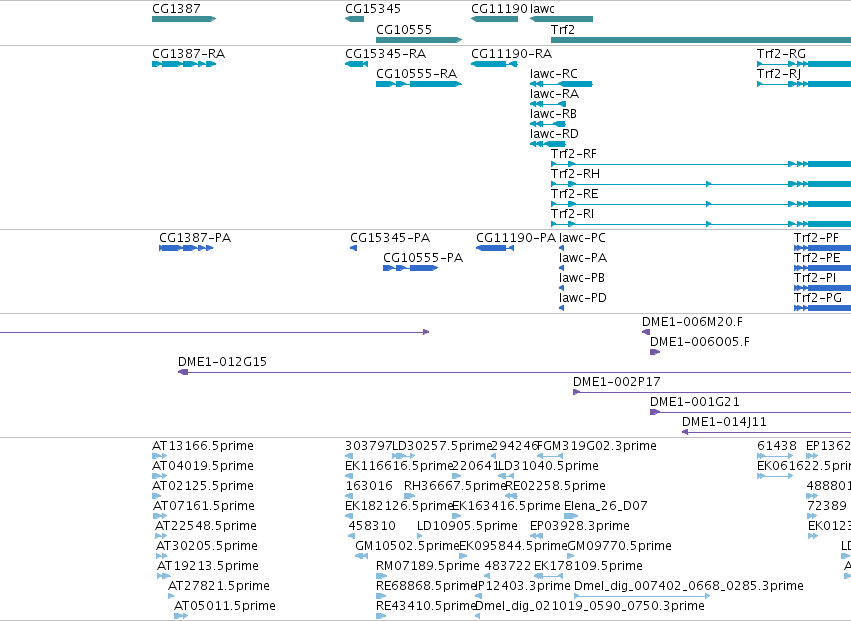Open the CG11190-RA transcript label

click(511, 54)
